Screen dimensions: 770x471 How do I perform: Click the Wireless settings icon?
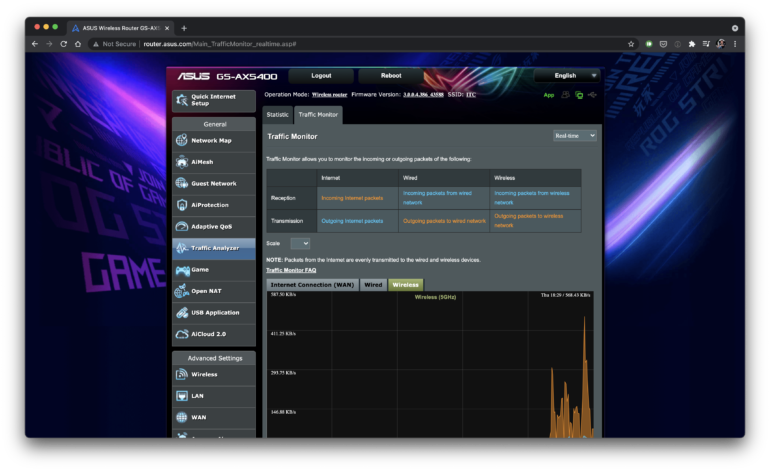coord(182,374)
